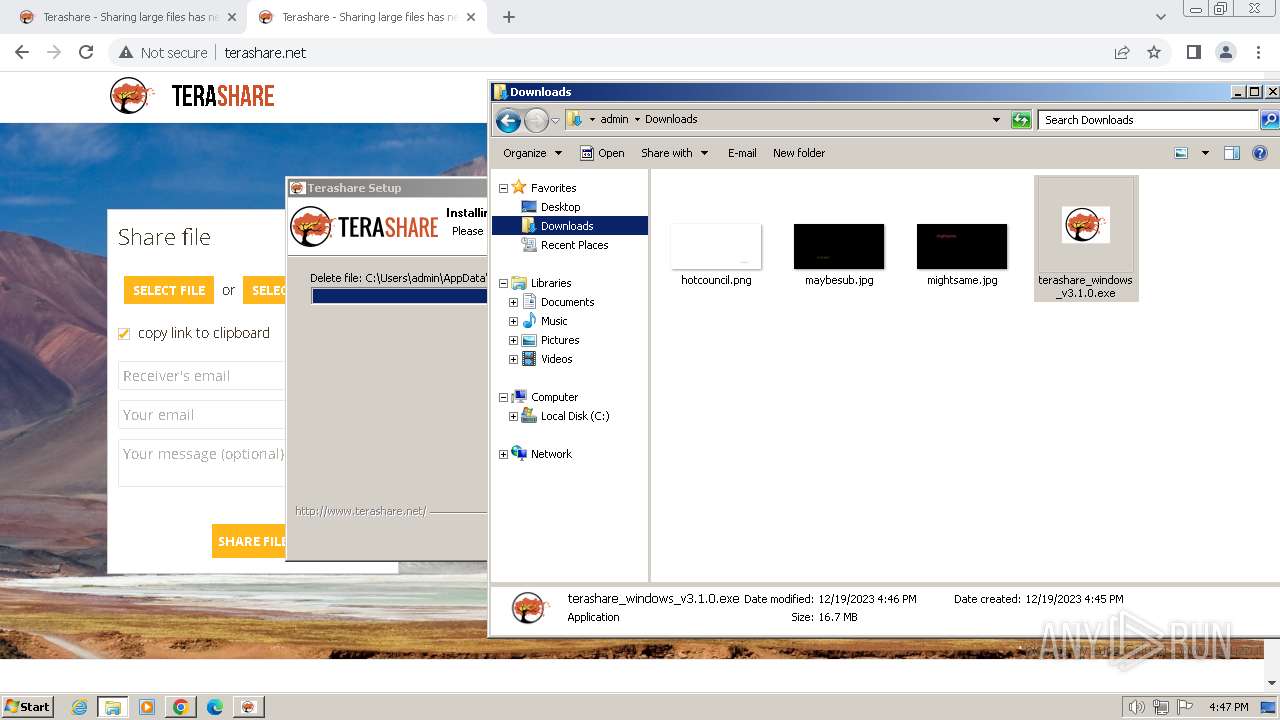Expand the Videos library node
Image resolution: width=1280 pixels, height=720 pixels.
513,359
